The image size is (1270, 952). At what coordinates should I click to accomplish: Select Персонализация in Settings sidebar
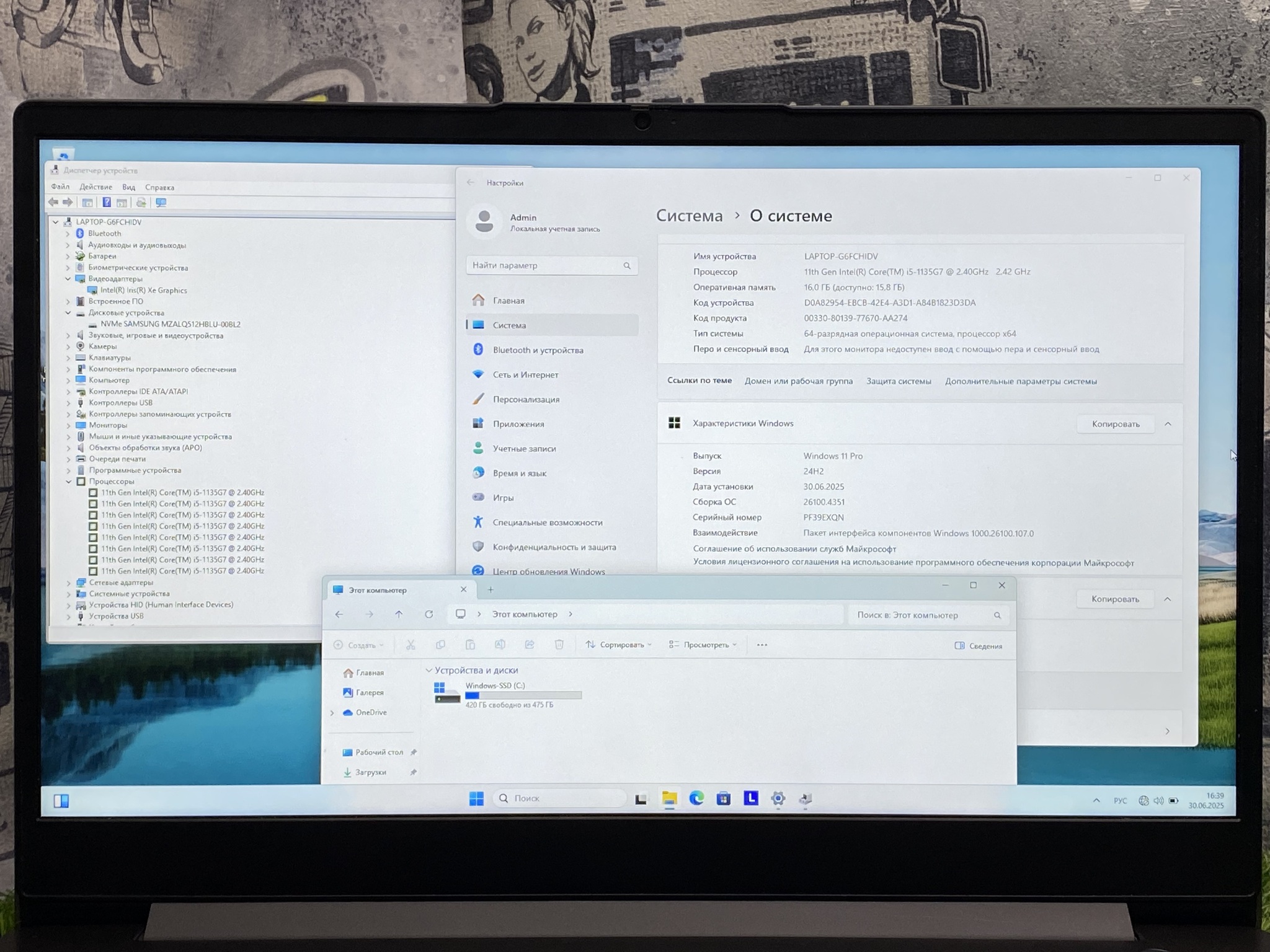(526, 399)
